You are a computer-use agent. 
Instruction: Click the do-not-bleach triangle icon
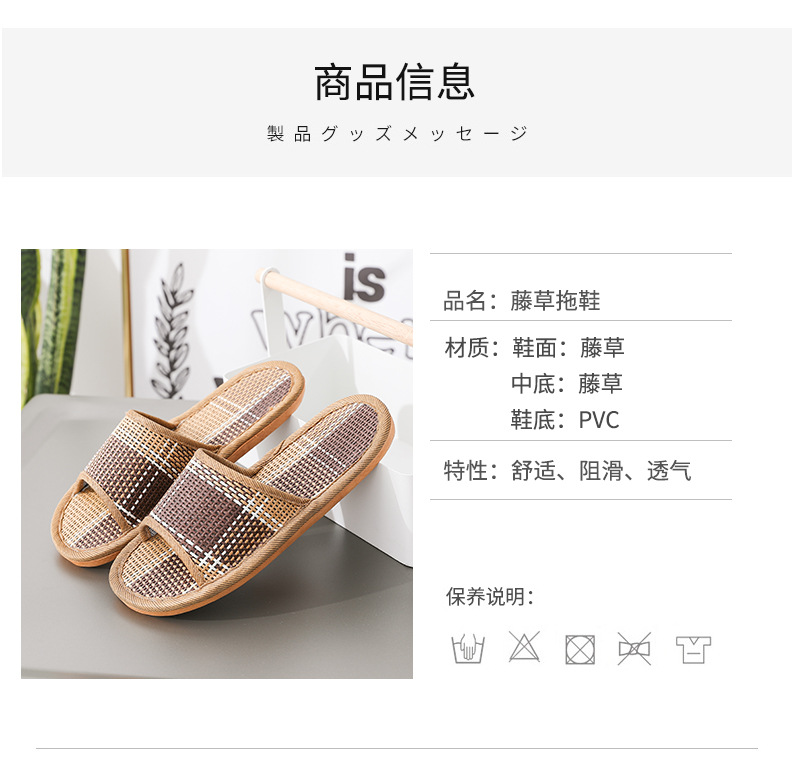coord(524,646)
